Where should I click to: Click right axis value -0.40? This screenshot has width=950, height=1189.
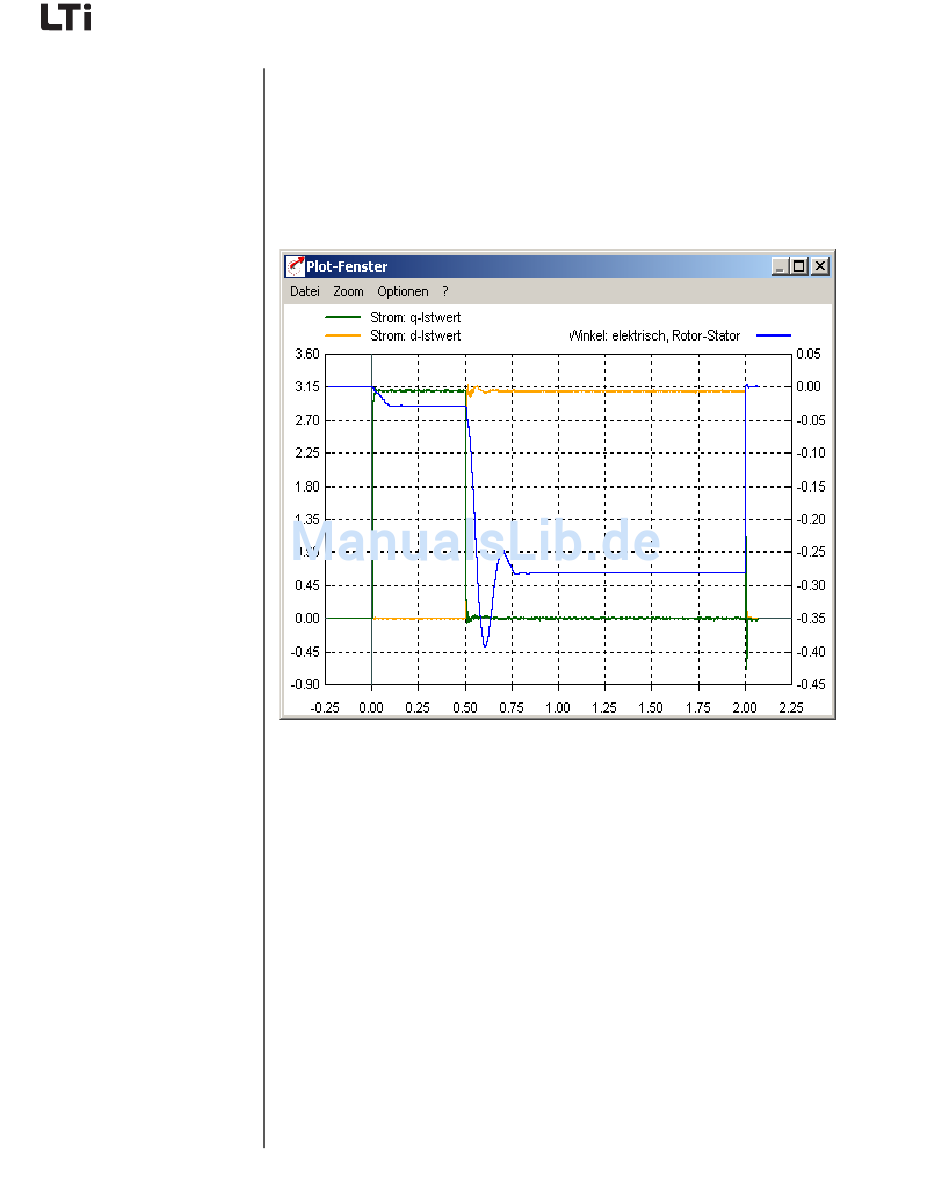pos(810,652)
